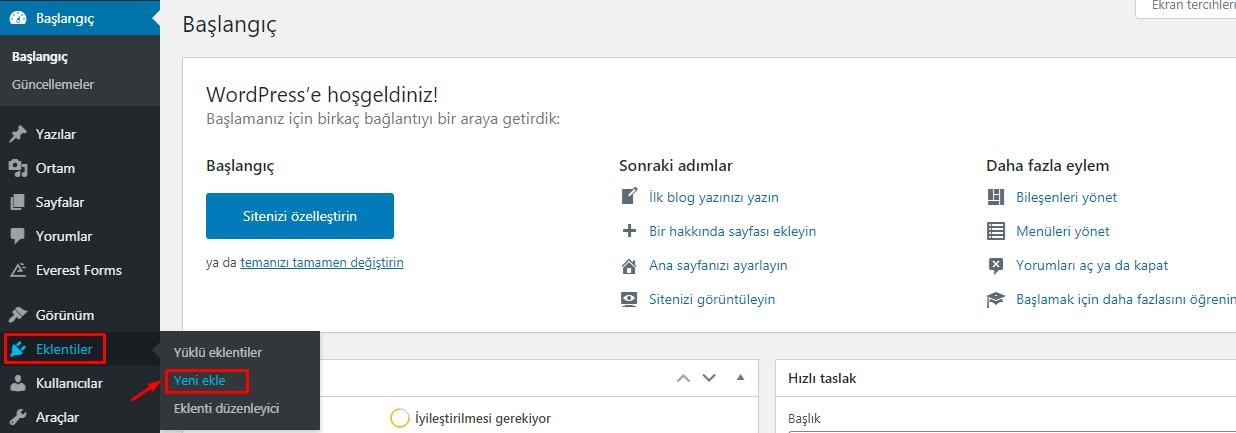Click the Yazılar pushpin icon
This screenshot has height=433, width=1236.
18,134
